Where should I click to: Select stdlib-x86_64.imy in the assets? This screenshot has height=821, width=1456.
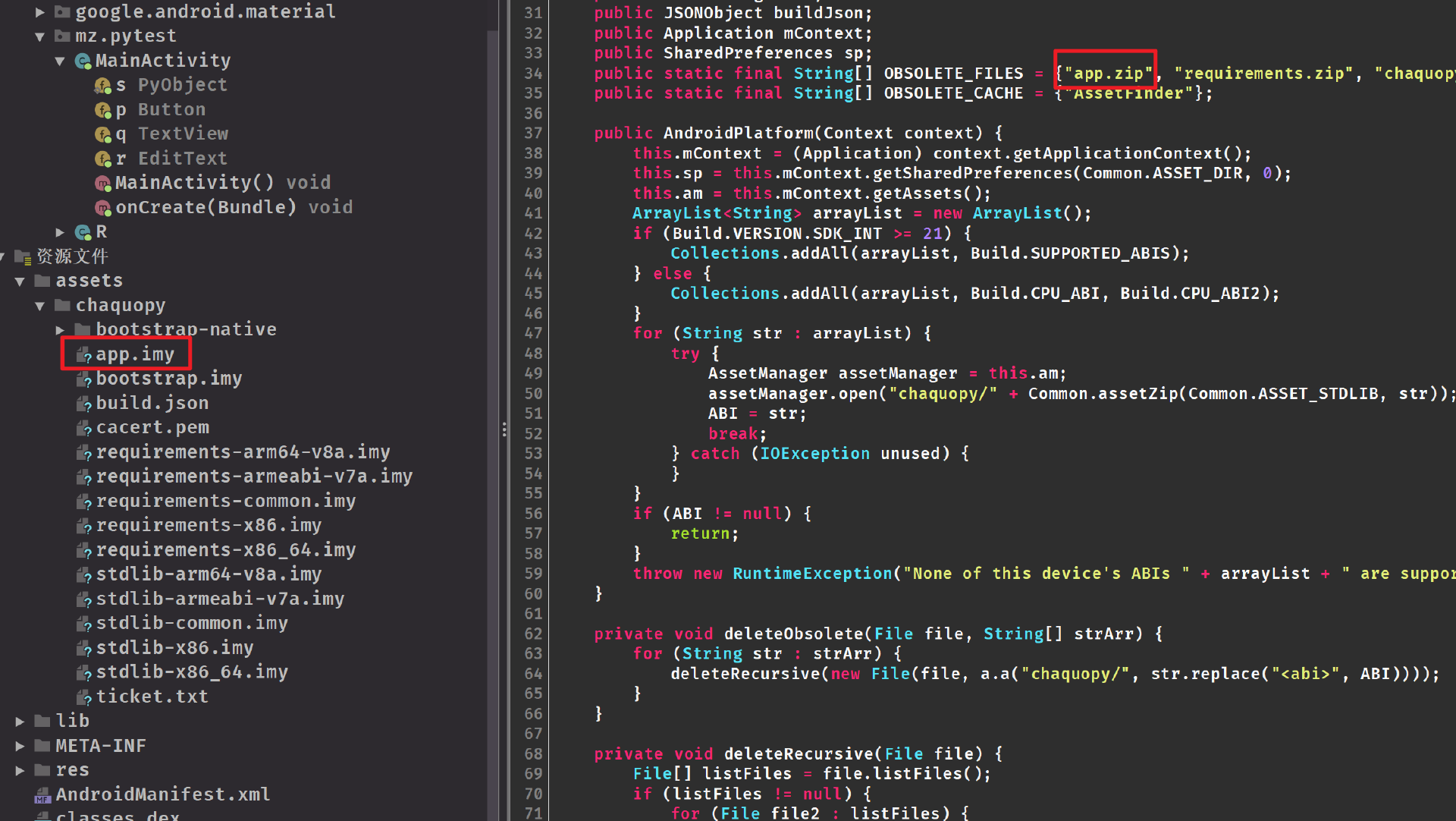(x=191, y=672)
